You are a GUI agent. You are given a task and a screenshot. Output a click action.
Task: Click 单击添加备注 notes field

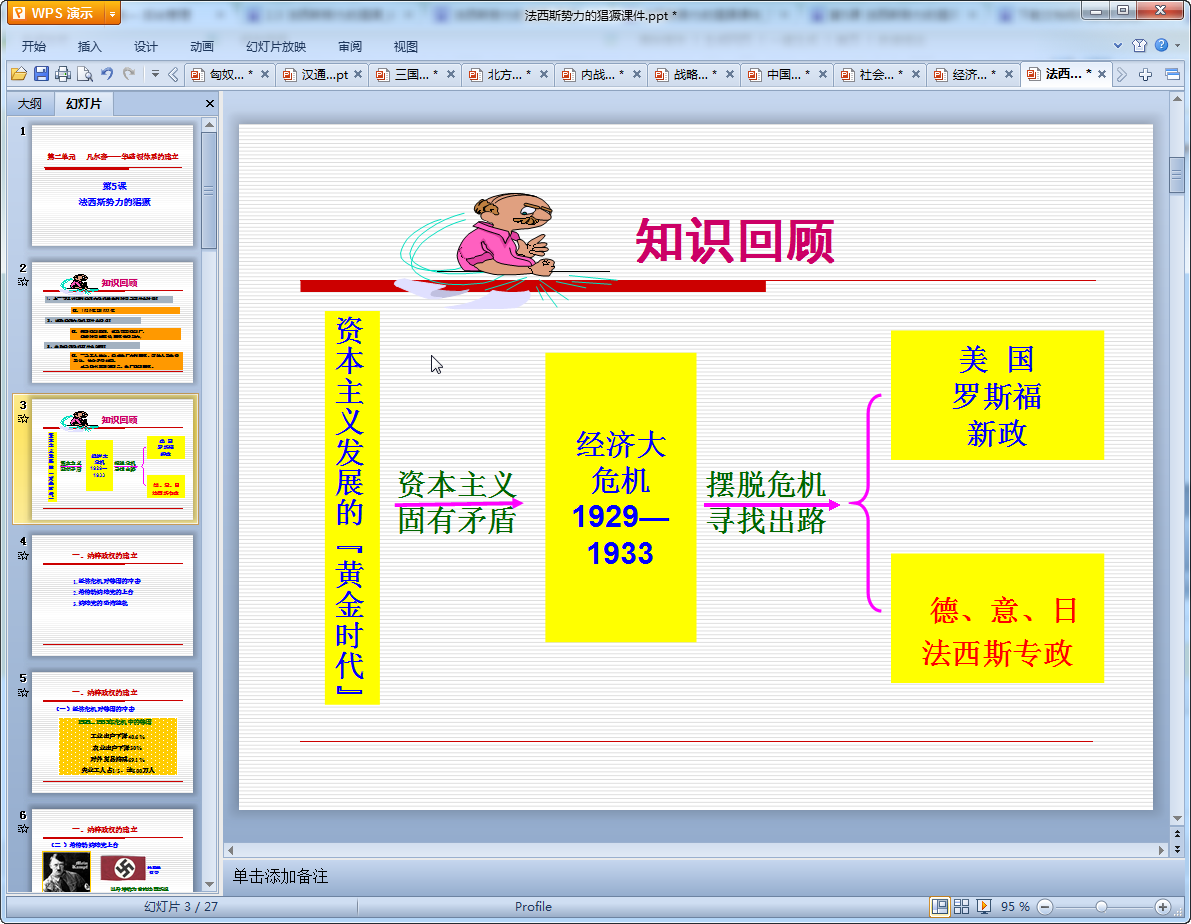pyautogui.click(x=280, y=876)
